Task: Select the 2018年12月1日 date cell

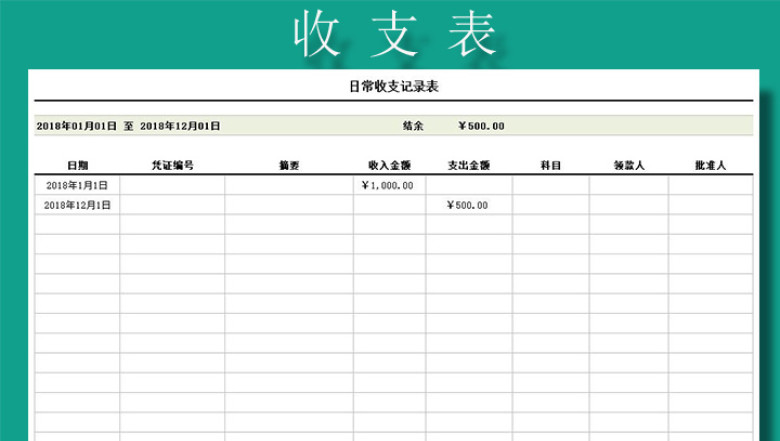Action: point(77,205)
